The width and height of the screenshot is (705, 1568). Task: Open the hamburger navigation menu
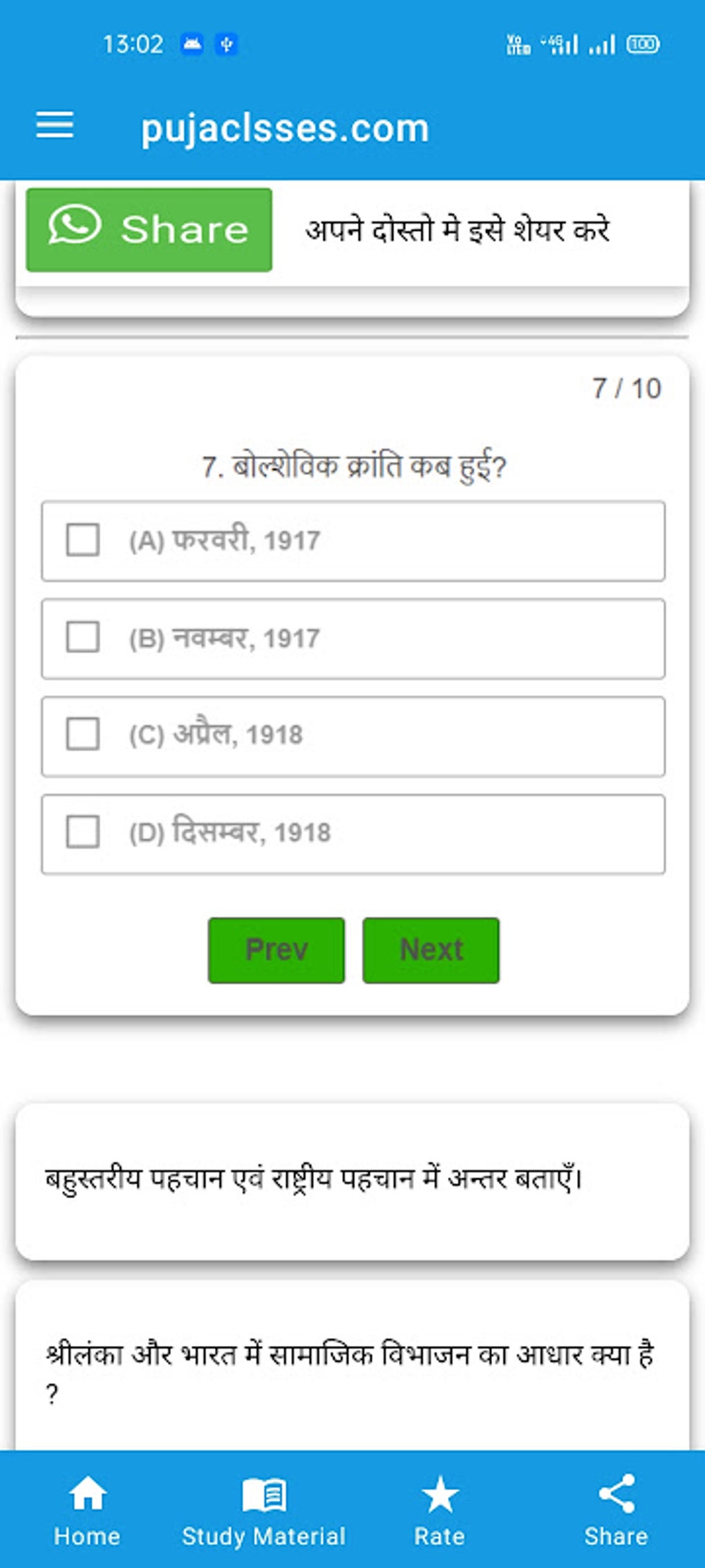coord(55,125)
